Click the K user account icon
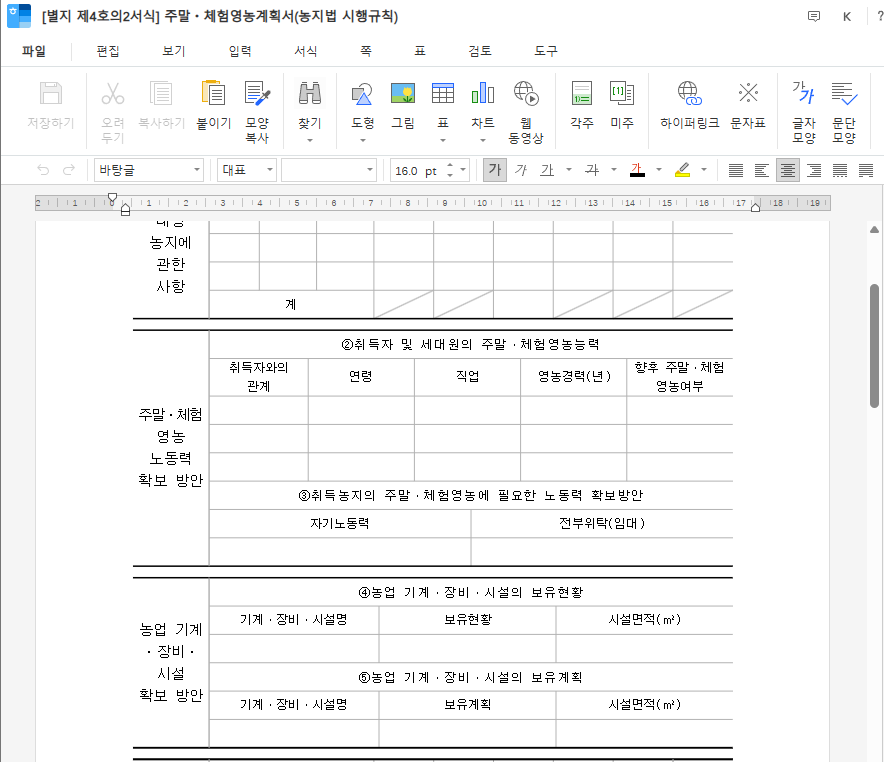Screen dimensions: 884x762 (x=847, y=16)
